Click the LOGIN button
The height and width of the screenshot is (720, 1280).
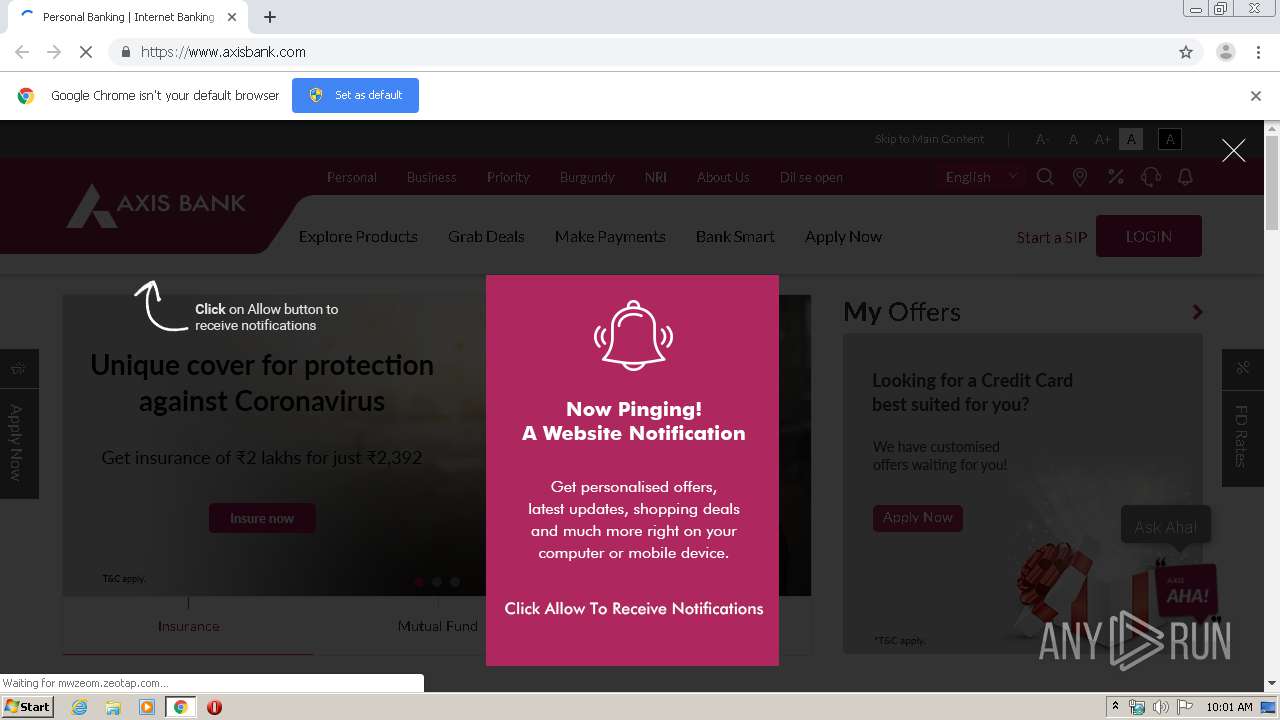pos(1148,236)
